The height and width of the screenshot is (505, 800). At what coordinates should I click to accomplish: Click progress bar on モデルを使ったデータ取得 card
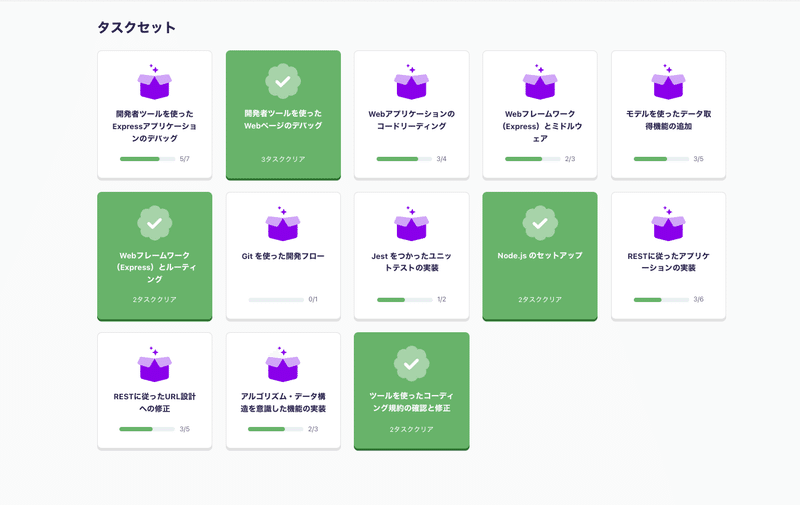pyautogui.click(x=661, y=159)
